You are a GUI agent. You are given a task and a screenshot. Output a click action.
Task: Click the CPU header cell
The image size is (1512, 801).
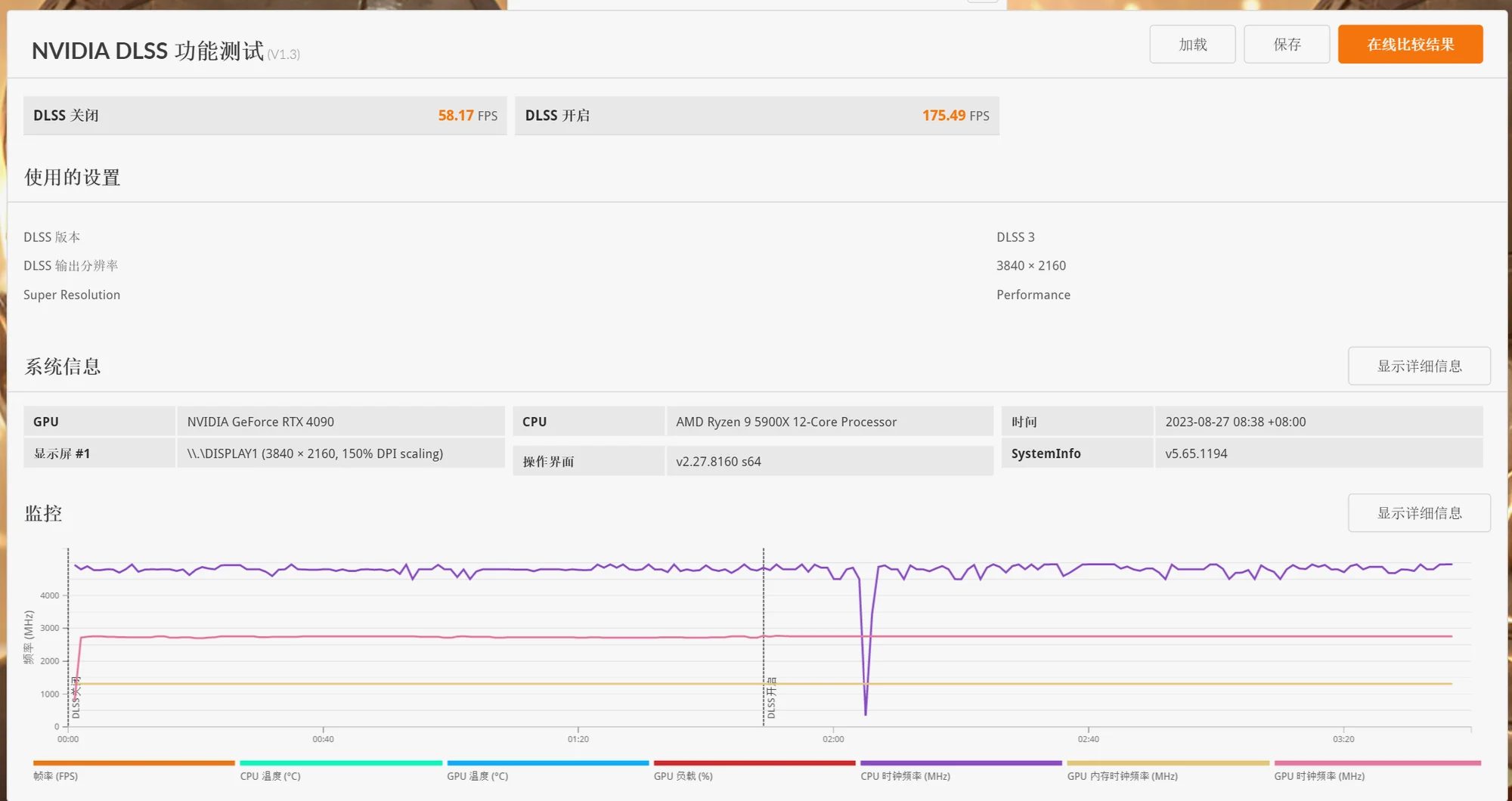click(x=588, y=422)
